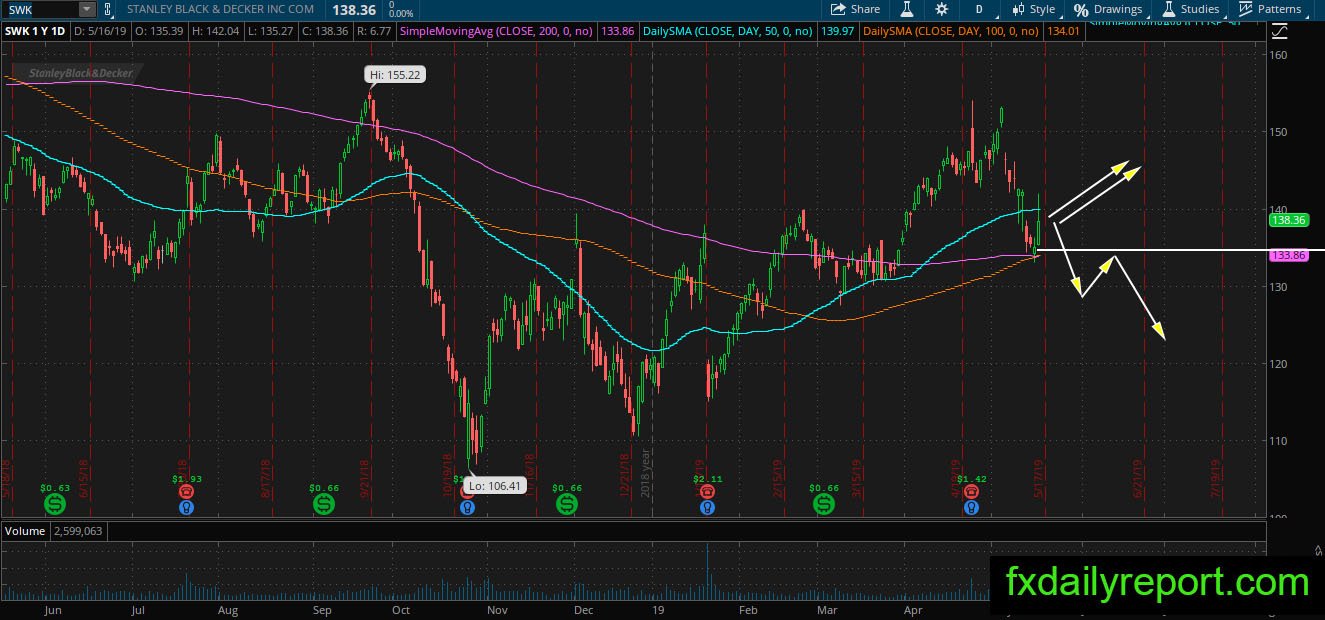The height and width of the screenshot is (620, 1325).
Task: Open the Patterns menu
Action: pos(1270,9)
